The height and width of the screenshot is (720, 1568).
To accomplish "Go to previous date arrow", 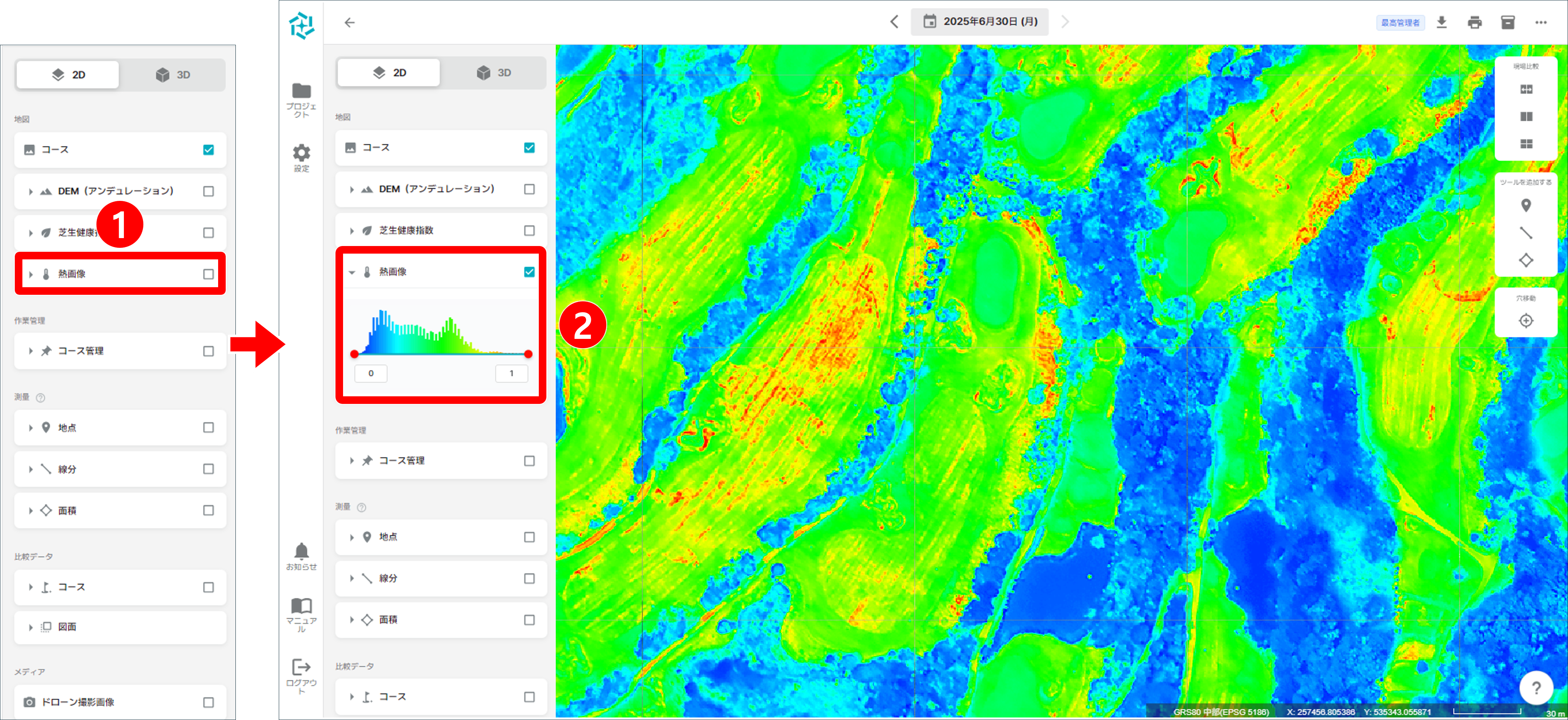I will tap(894, 22).
